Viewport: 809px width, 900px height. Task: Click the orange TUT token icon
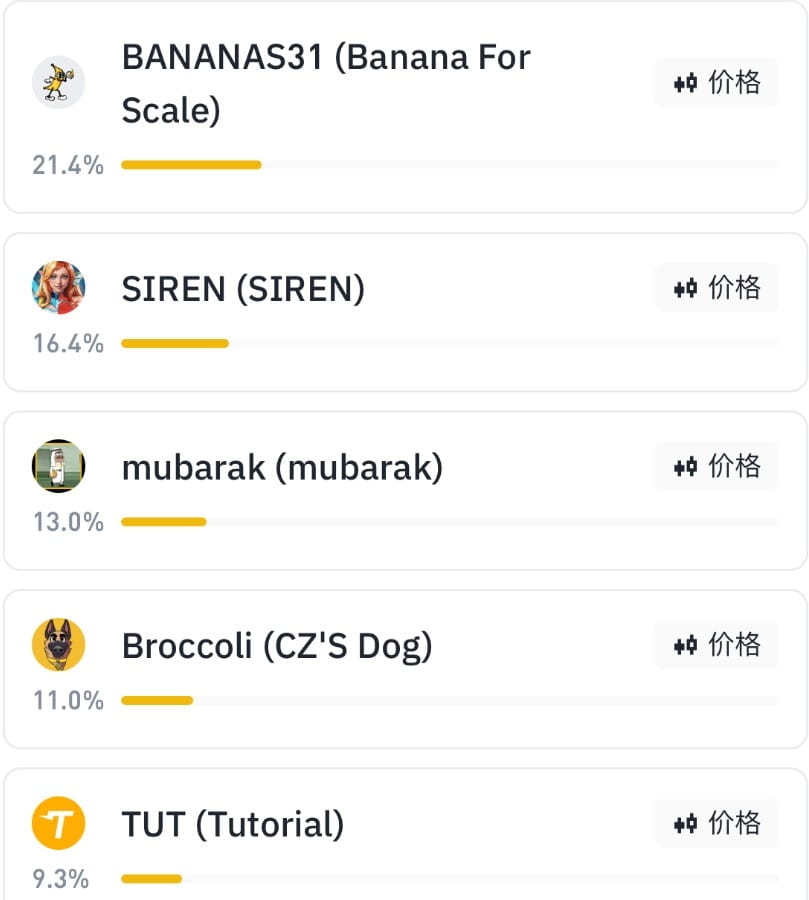pyautogui.click(x=58, y=824)
